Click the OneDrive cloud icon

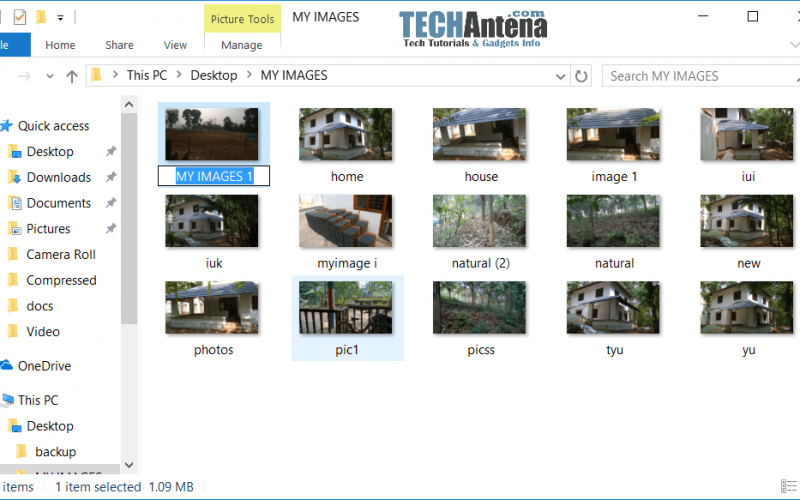(6, 365)
